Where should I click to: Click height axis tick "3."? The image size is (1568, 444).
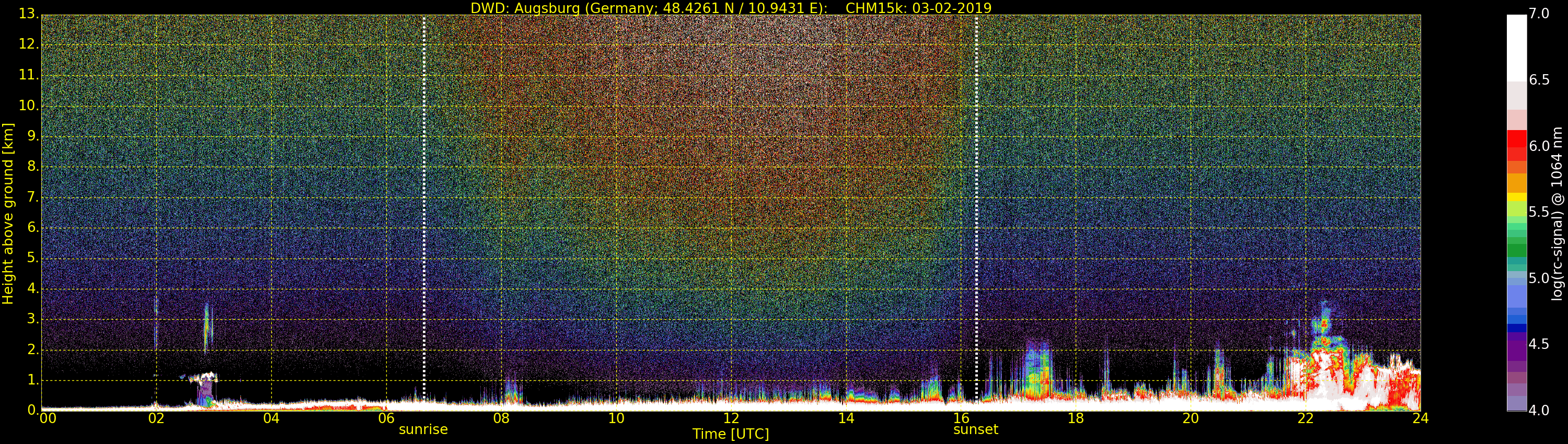(x=33, y=319)
